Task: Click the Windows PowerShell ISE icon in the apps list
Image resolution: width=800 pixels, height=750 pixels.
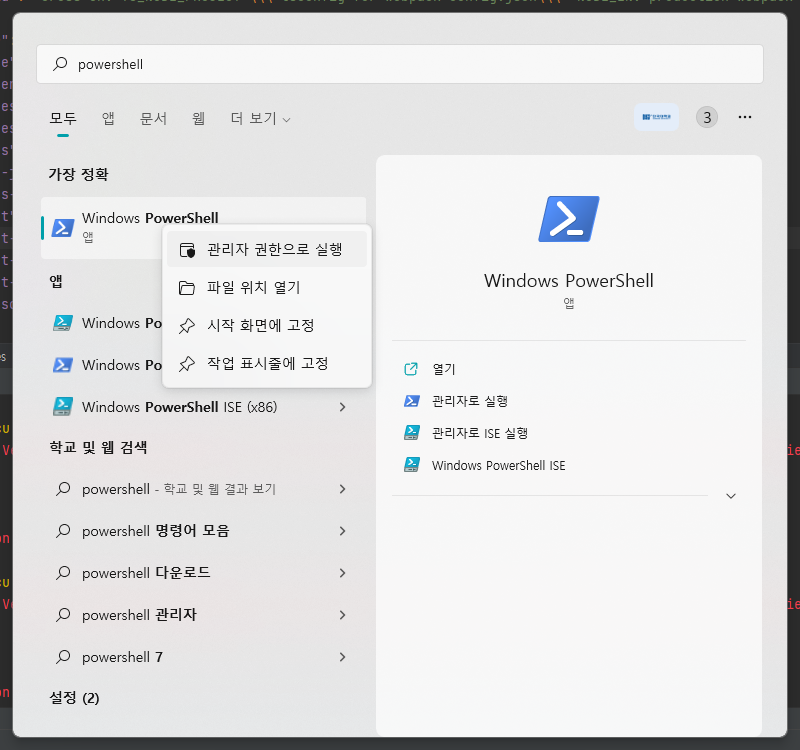Action: (x=63, y=323)
